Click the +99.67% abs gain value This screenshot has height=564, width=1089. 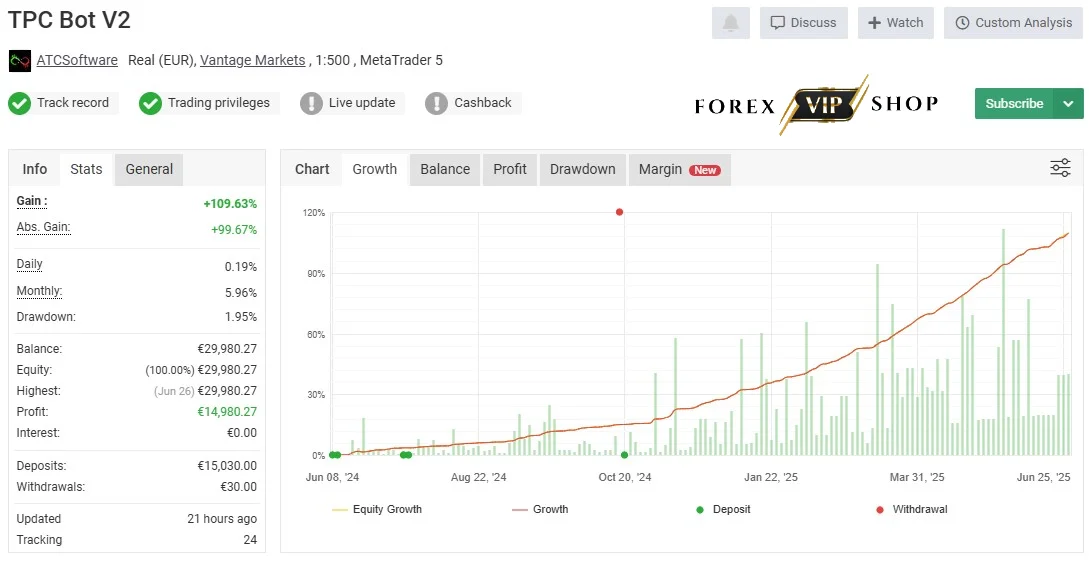pyautogui.click(x=234, y=229)
